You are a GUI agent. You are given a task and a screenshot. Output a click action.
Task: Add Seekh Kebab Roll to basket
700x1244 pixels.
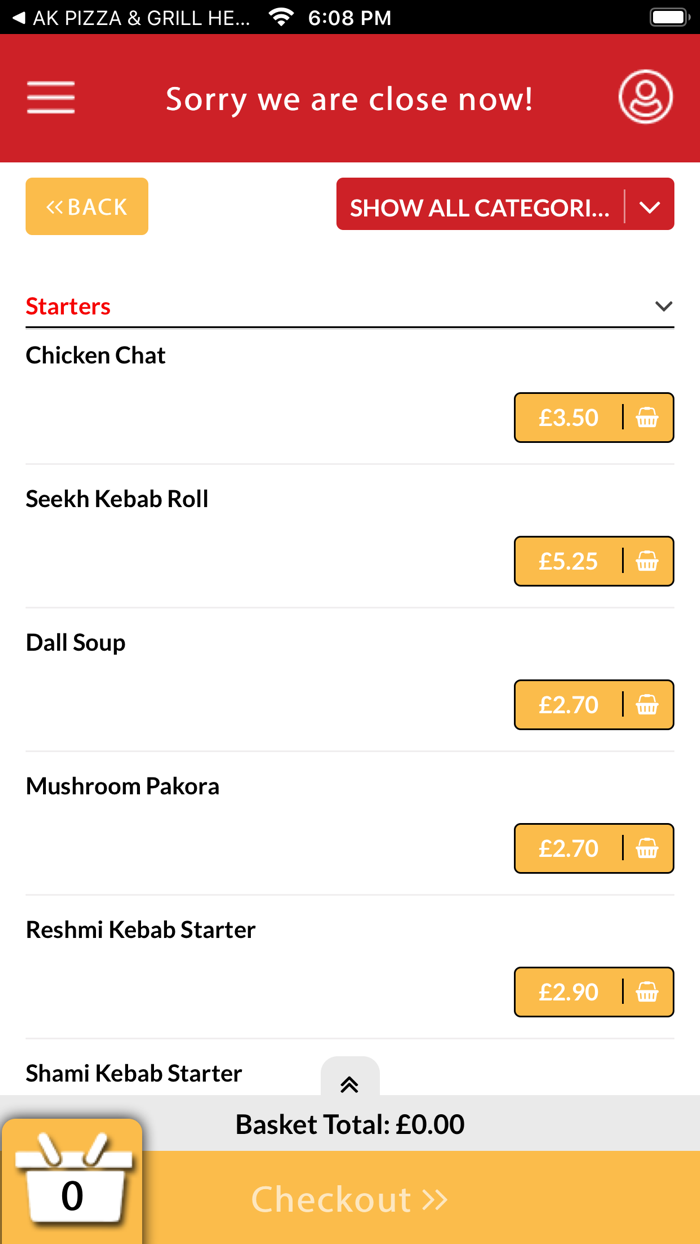pyautogui.click(x=594, y=561)
